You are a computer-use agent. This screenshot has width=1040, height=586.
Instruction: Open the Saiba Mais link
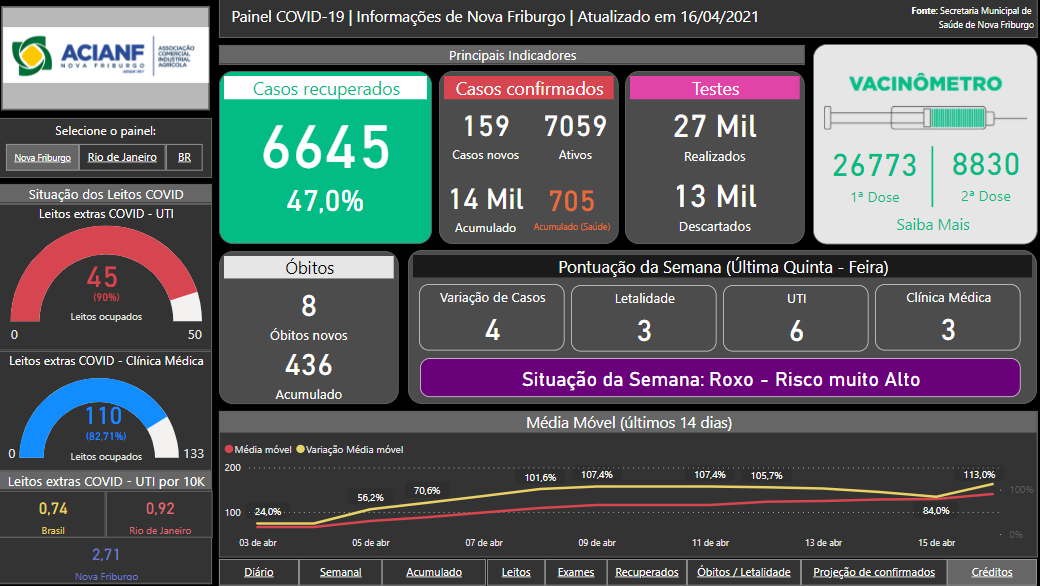point(932,224)
